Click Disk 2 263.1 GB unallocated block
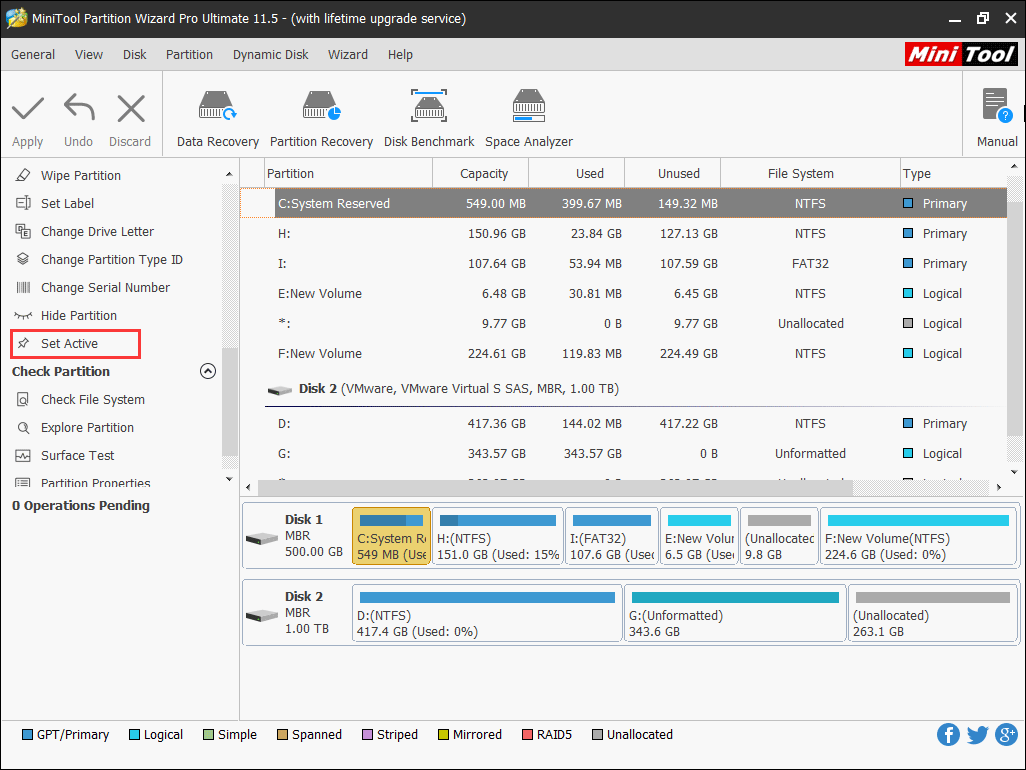The image size is (1026, 770). coord(933,613)
